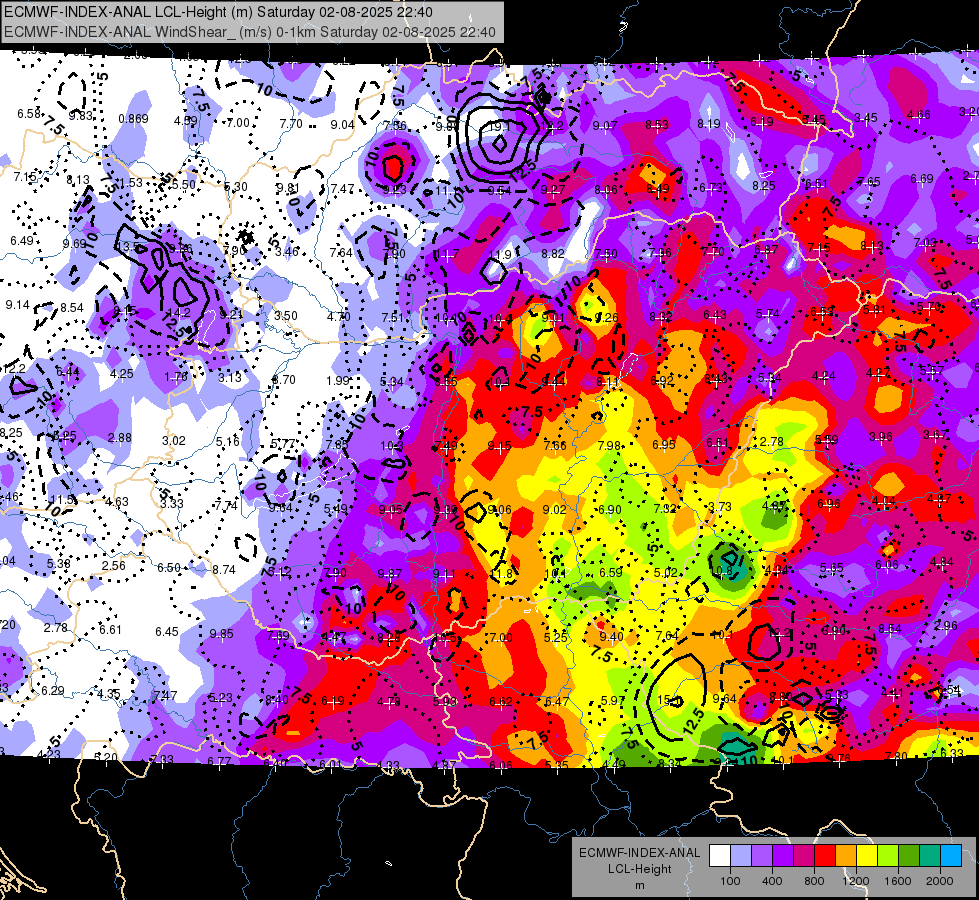
Task: Click the WindShear 0-1km title line
Action: 250,32
